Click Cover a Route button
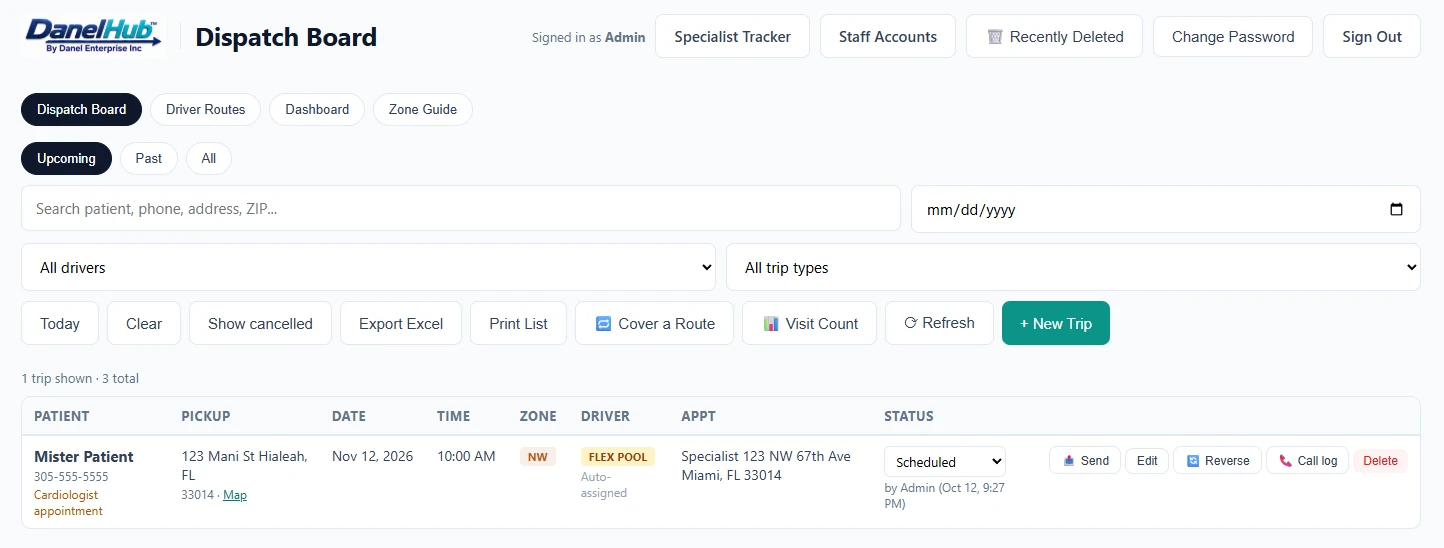Image resolution: width=1444 pixels, height=548 pixels. click(654, 323)
